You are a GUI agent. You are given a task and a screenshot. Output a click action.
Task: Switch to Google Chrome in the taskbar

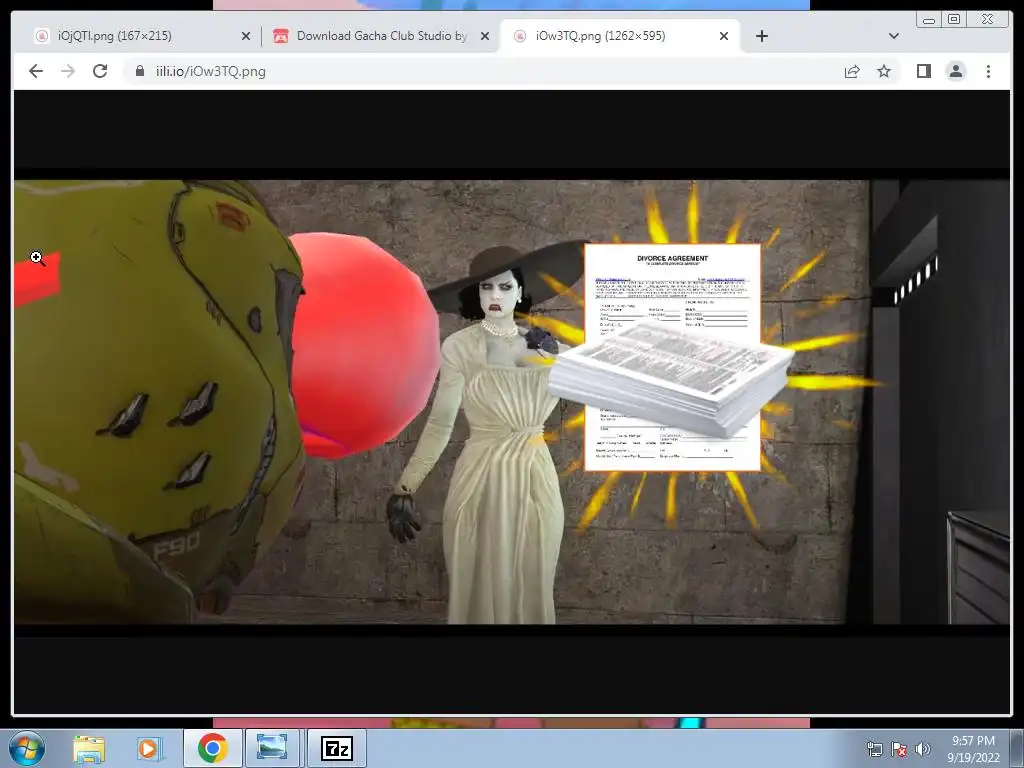pos(212,748)
